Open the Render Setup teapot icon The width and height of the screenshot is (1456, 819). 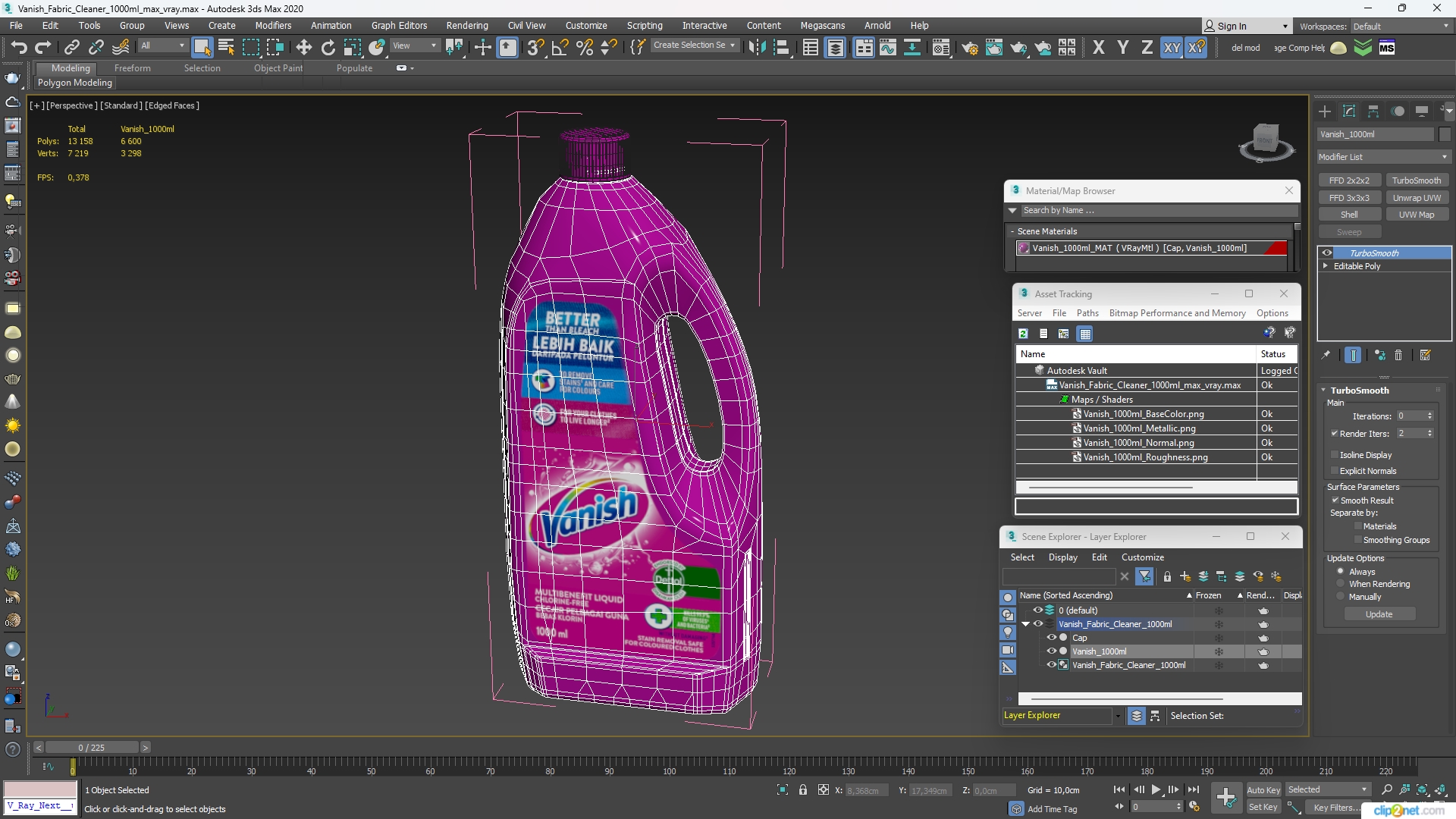pyautogui.click(x=970, y=48)
